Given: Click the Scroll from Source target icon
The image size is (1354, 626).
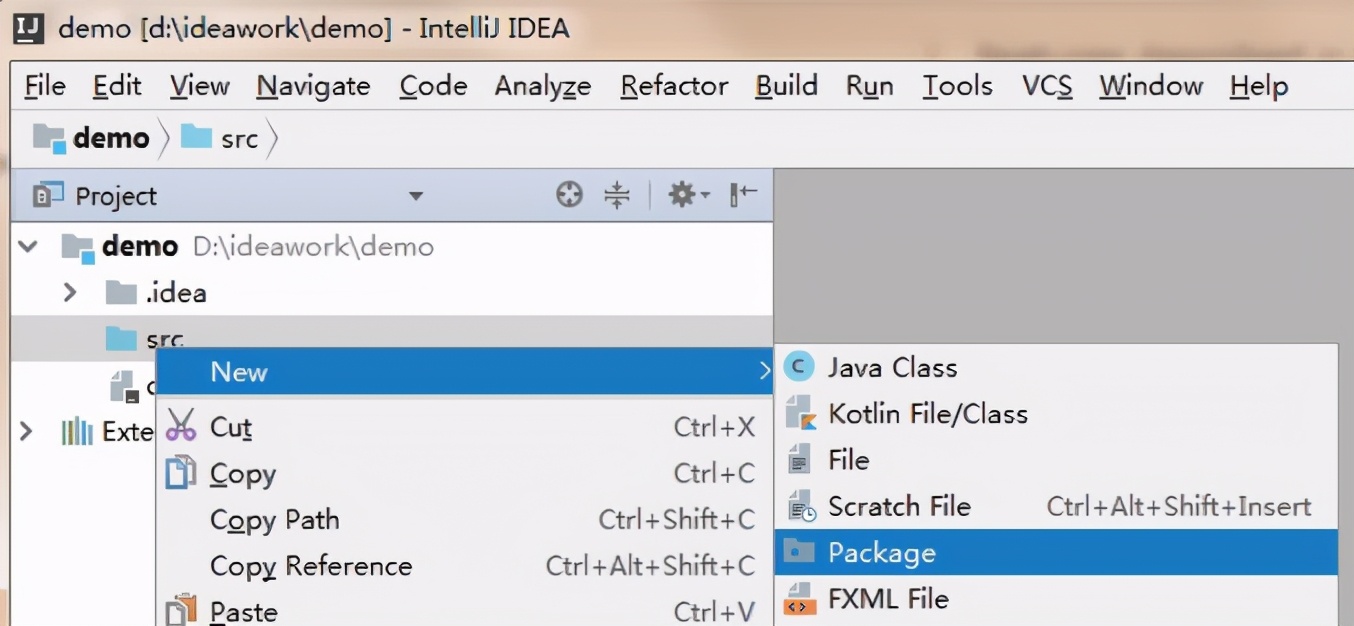Looking at the screenshot, I should (569, 195).
